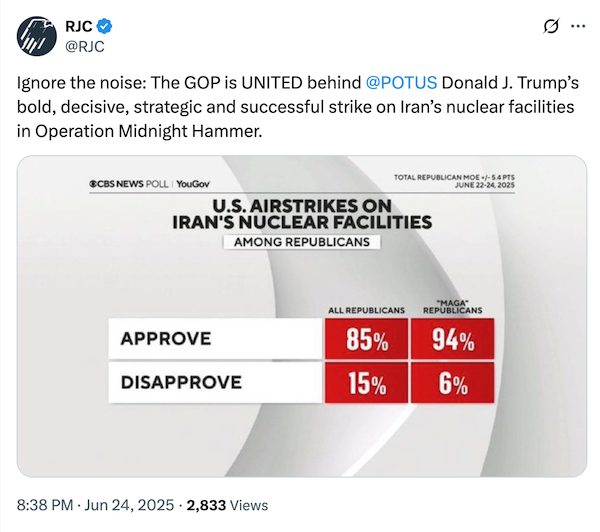Click the YouGov logo in the image
This screenshot has height=532, width=600.
click(194, 184)
